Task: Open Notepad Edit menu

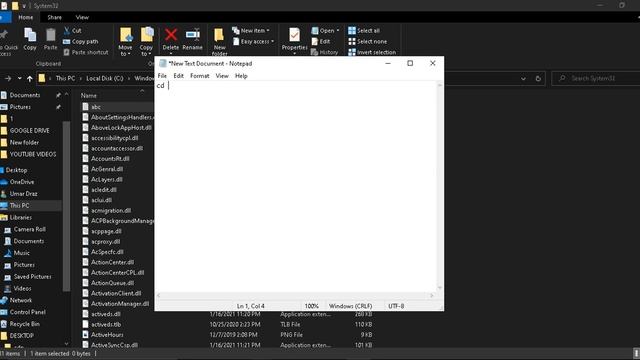Action: pos(178,76)
